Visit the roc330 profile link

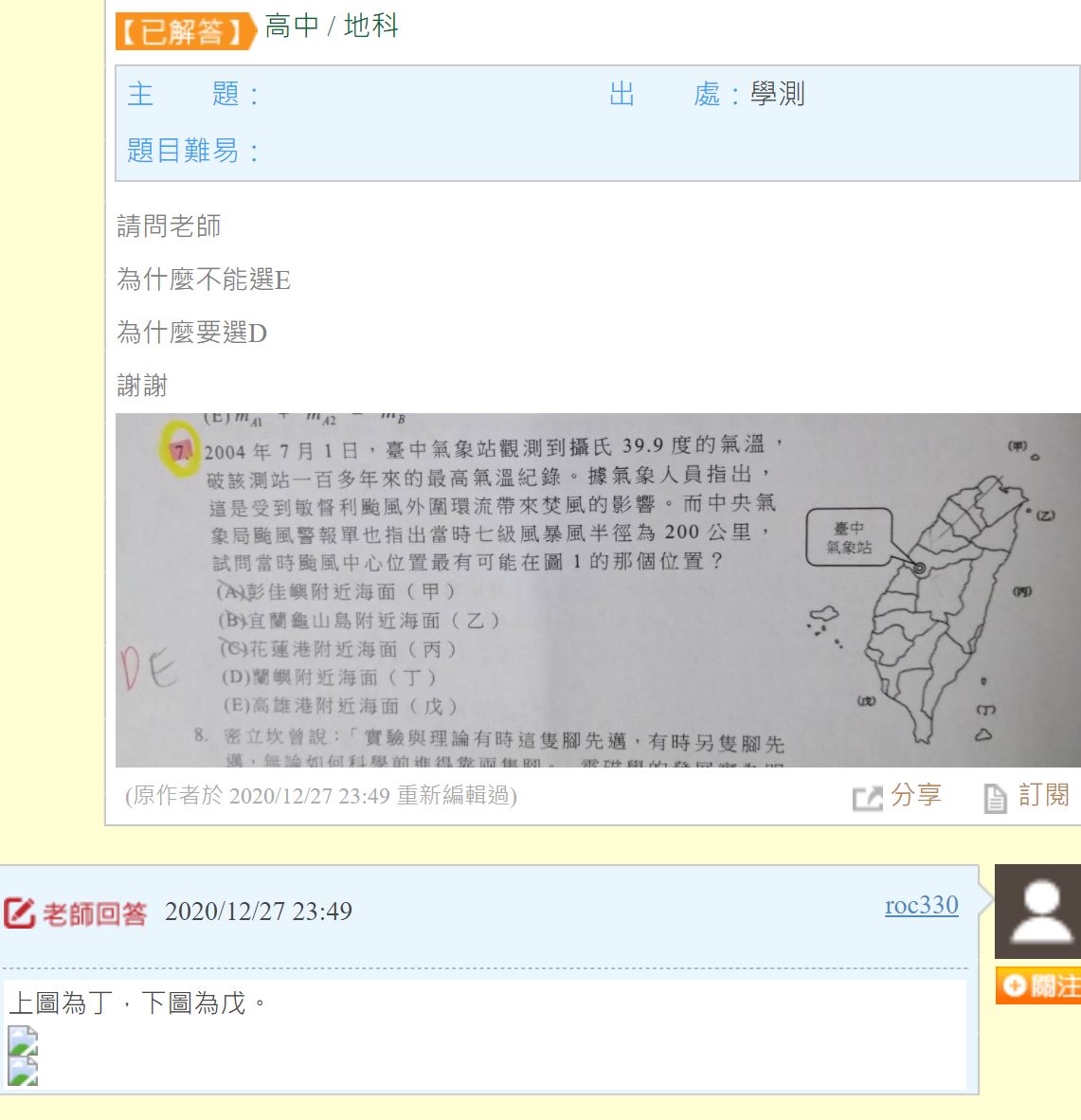tap(921, 905)
